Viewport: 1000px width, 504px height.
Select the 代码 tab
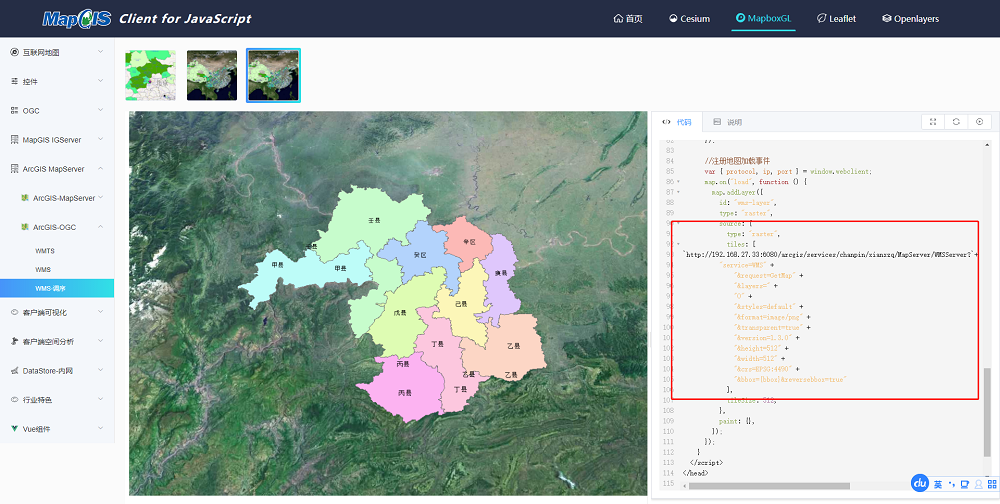(677, 122)
